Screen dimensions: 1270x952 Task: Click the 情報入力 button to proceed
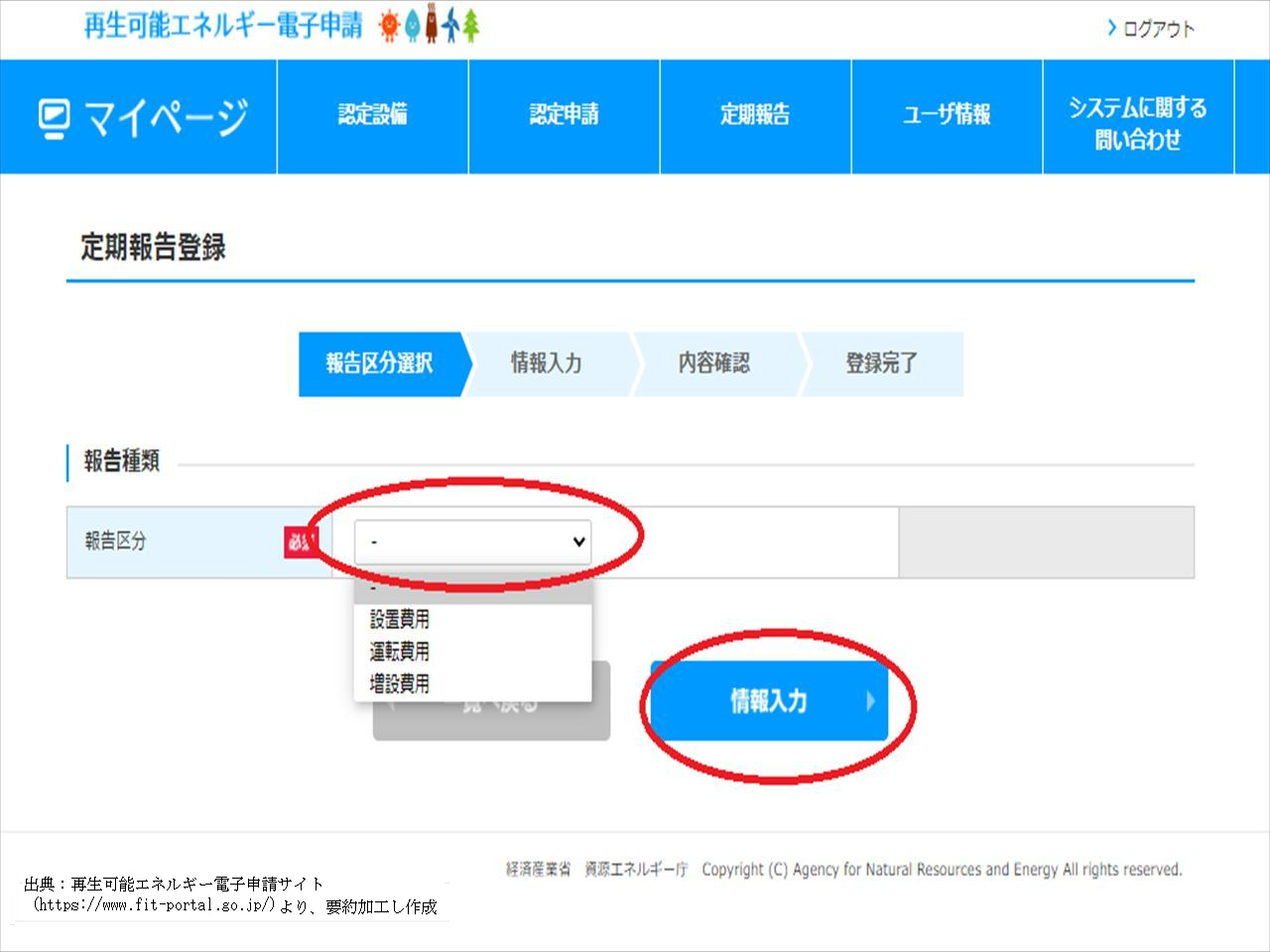point(769,701)
